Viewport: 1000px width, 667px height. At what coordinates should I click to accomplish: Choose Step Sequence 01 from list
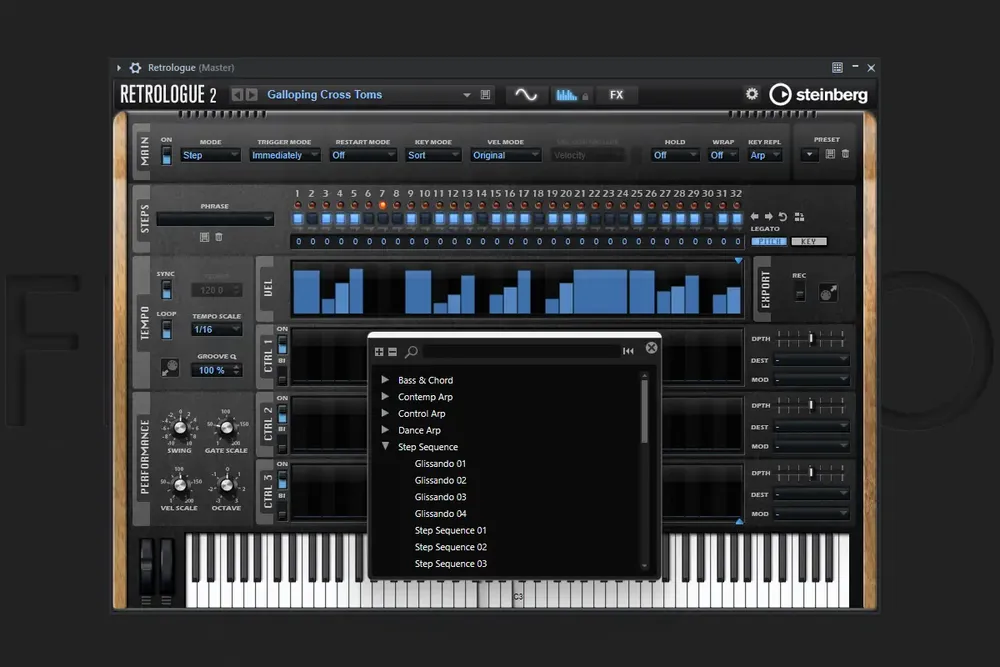coord(450,530)
